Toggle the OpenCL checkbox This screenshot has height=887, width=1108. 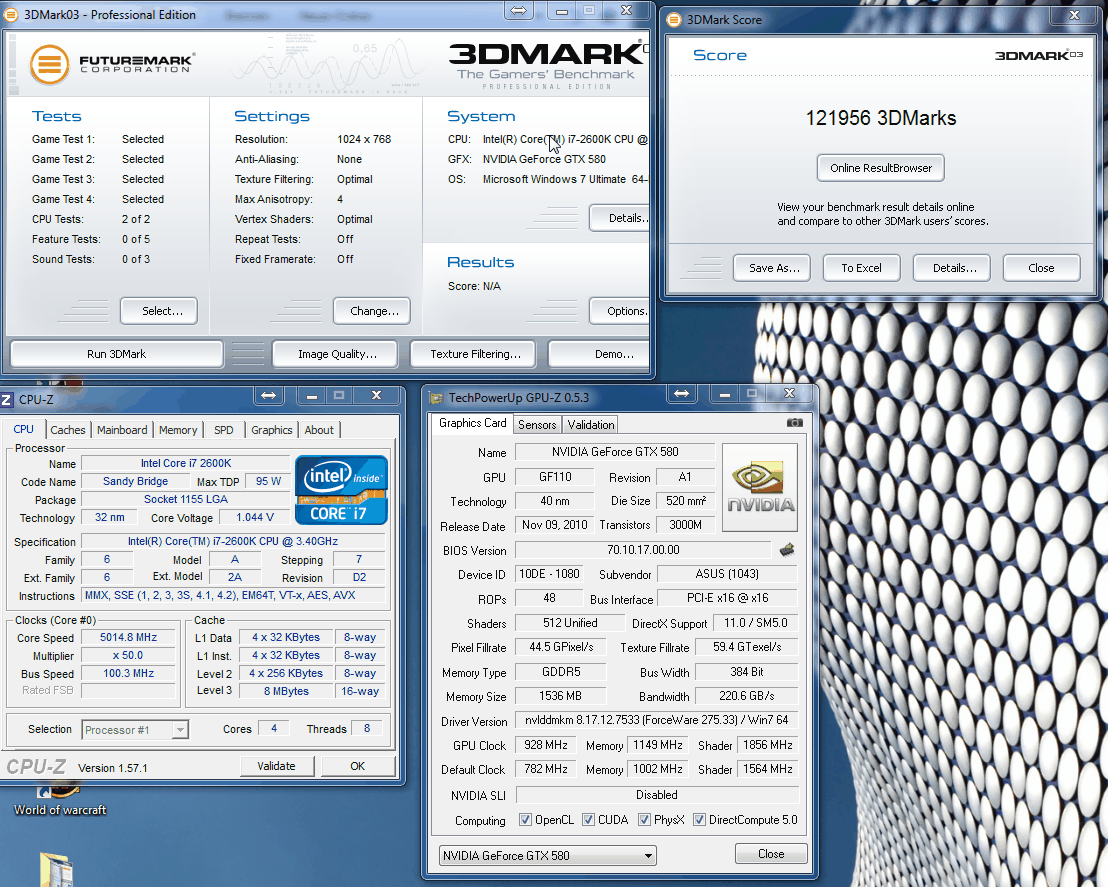526,820
